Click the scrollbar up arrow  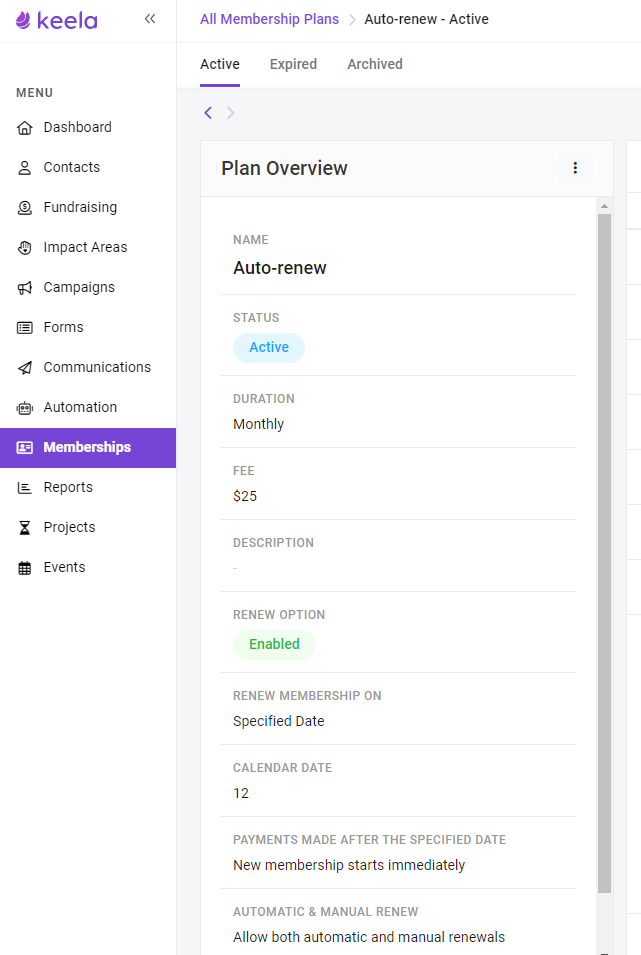click(604, 206)
